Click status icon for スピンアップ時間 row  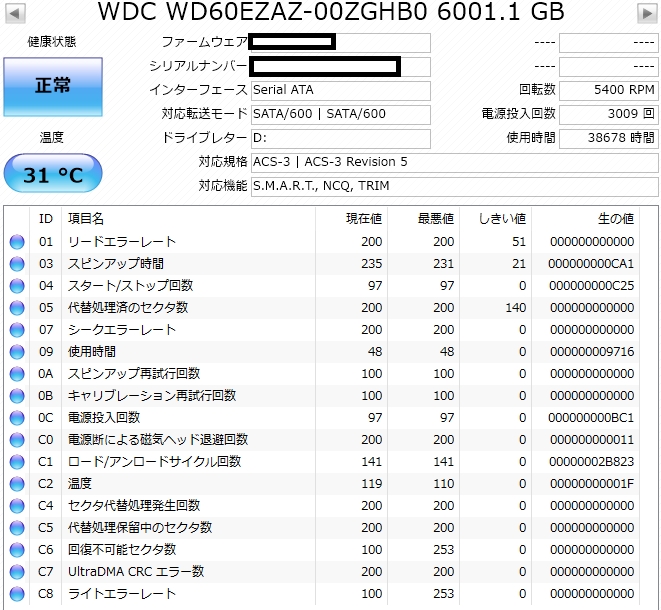(x=17, y=264)
